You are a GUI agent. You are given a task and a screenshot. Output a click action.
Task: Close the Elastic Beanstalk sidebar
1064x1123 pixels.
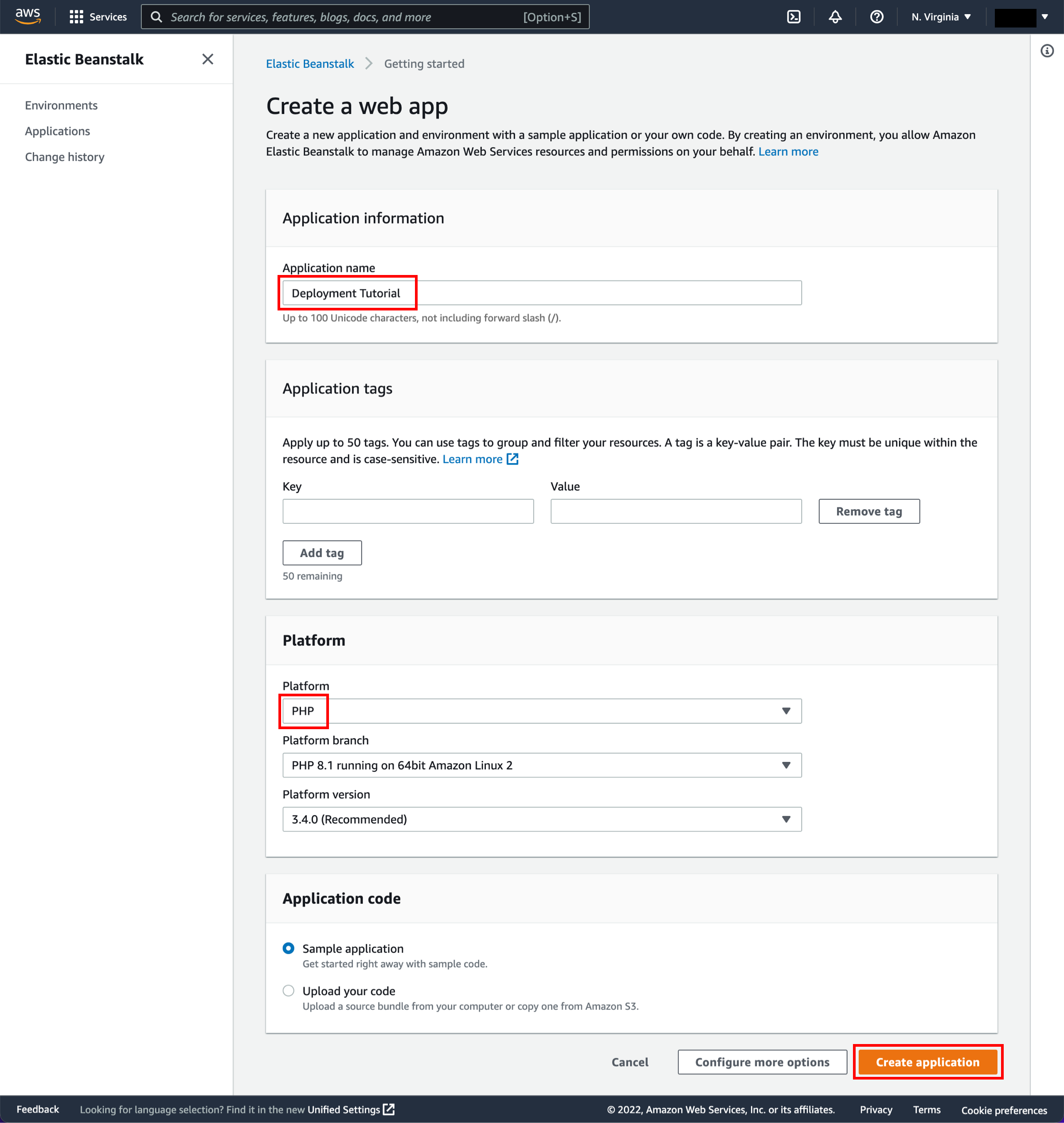click(207, 59)
